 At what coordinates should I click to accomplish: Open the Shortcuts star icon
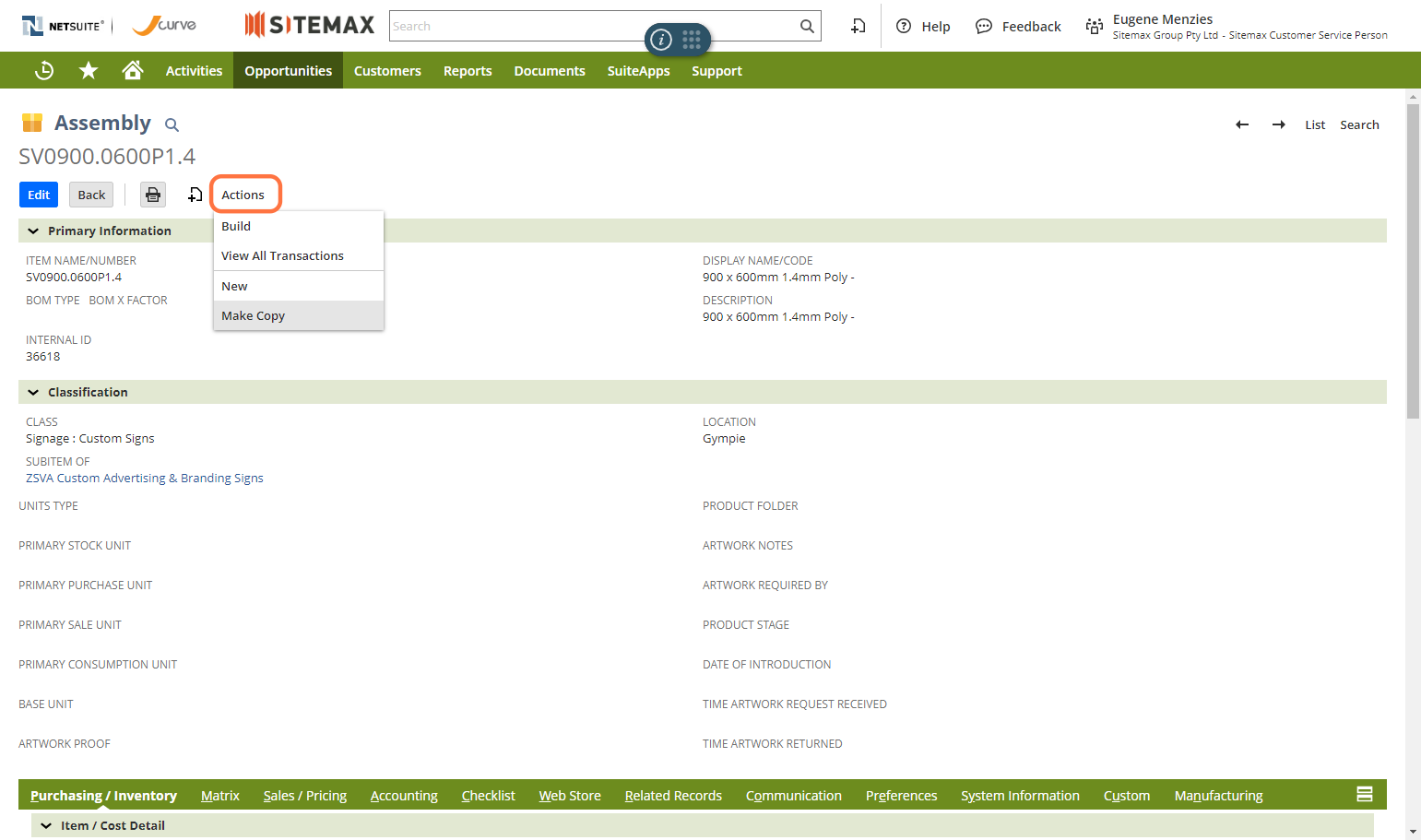coord(89,70)
